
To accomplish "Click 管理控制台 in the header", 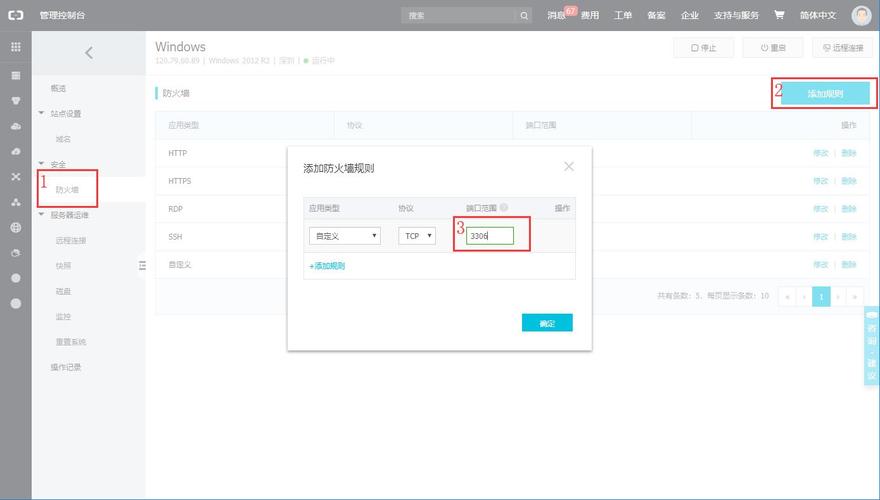I will 62,15.
